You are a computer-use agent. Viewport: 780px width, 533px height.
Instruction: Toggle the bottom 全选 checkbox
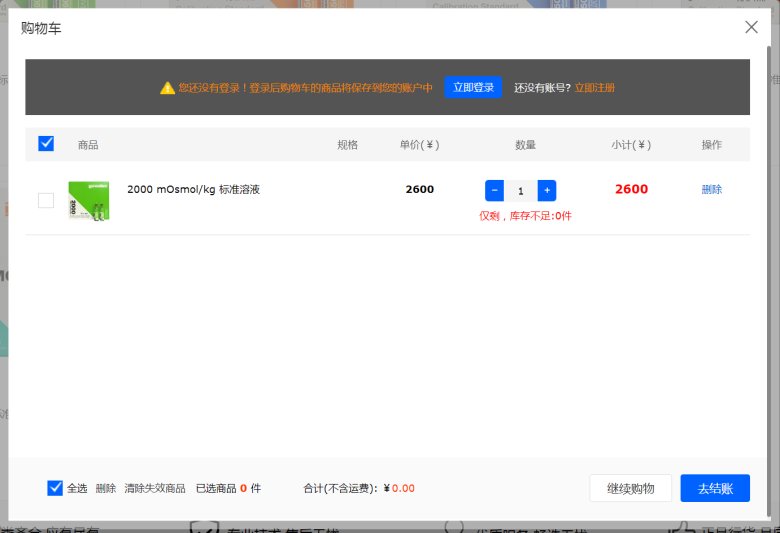[55, 488]
